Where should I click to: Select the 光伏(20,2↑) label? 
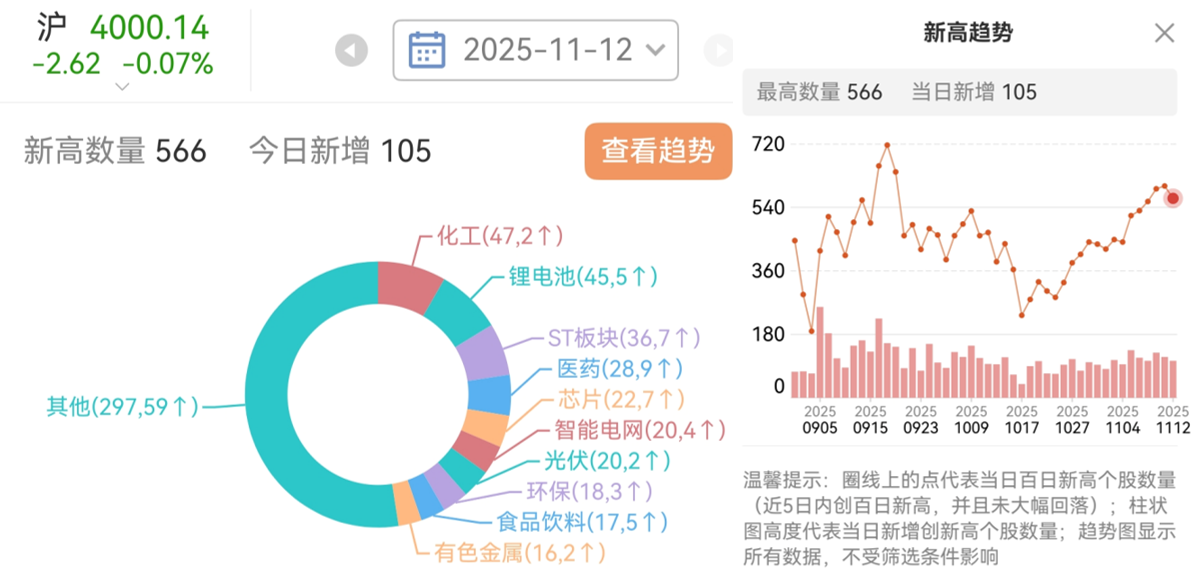point(606,459)
